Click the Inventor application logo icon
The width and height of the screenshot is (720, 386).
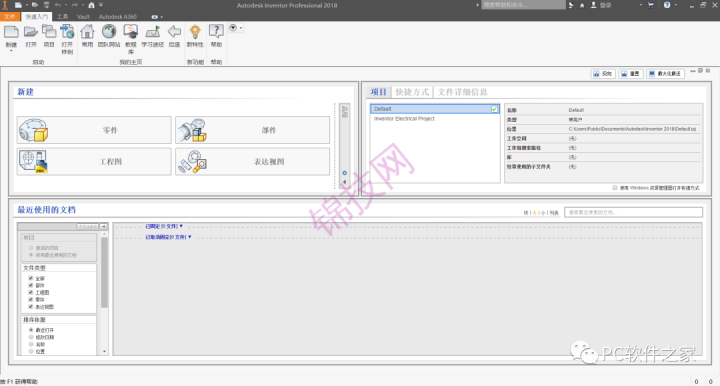click(x=5, y=5)
